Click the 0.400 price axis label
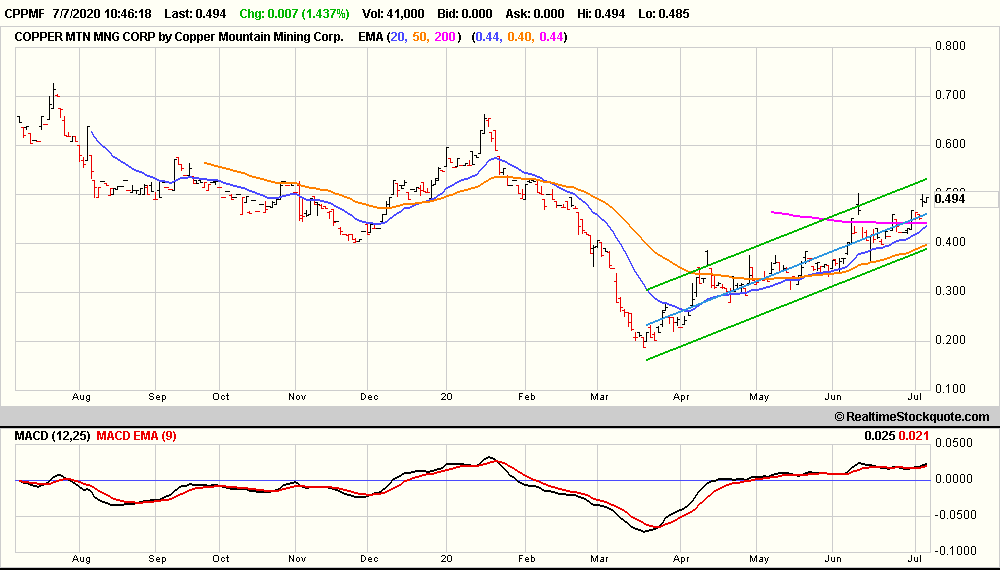The image size is (1000, 570). tap(950, 242)
